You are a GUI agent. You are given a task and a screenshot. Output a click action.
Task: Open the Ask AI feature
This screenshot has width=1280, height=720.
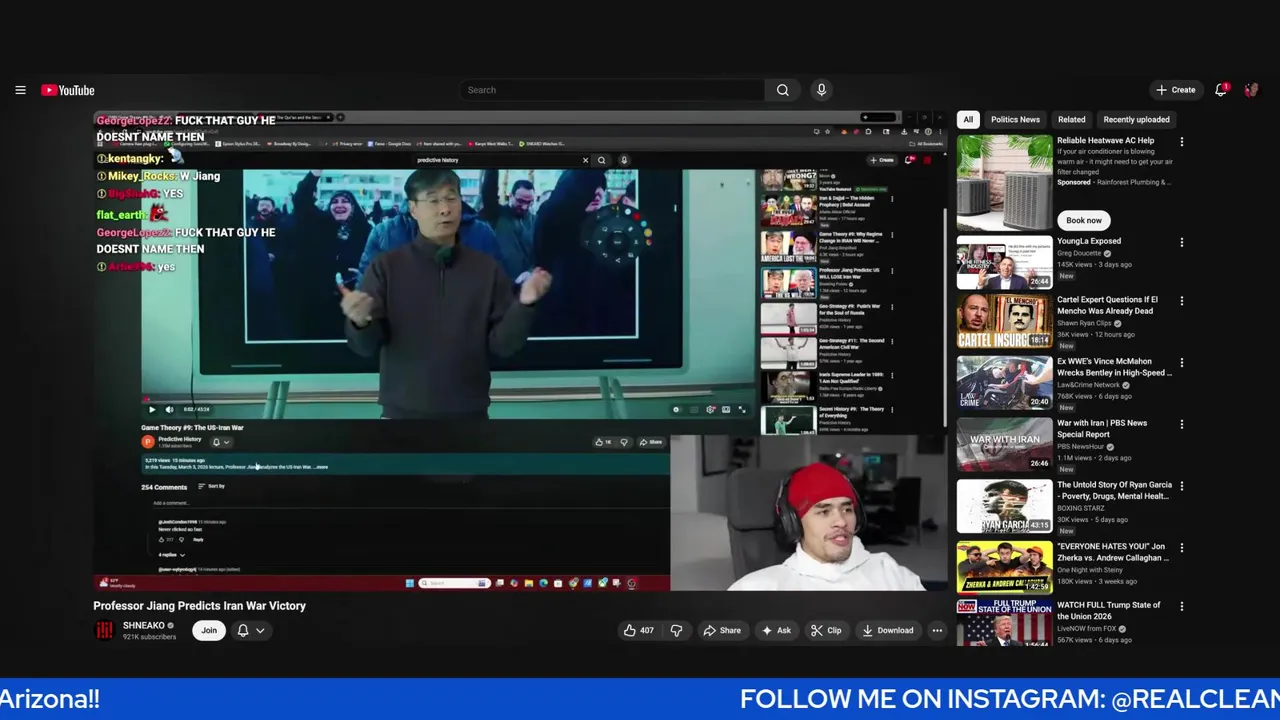click(777, 630)
